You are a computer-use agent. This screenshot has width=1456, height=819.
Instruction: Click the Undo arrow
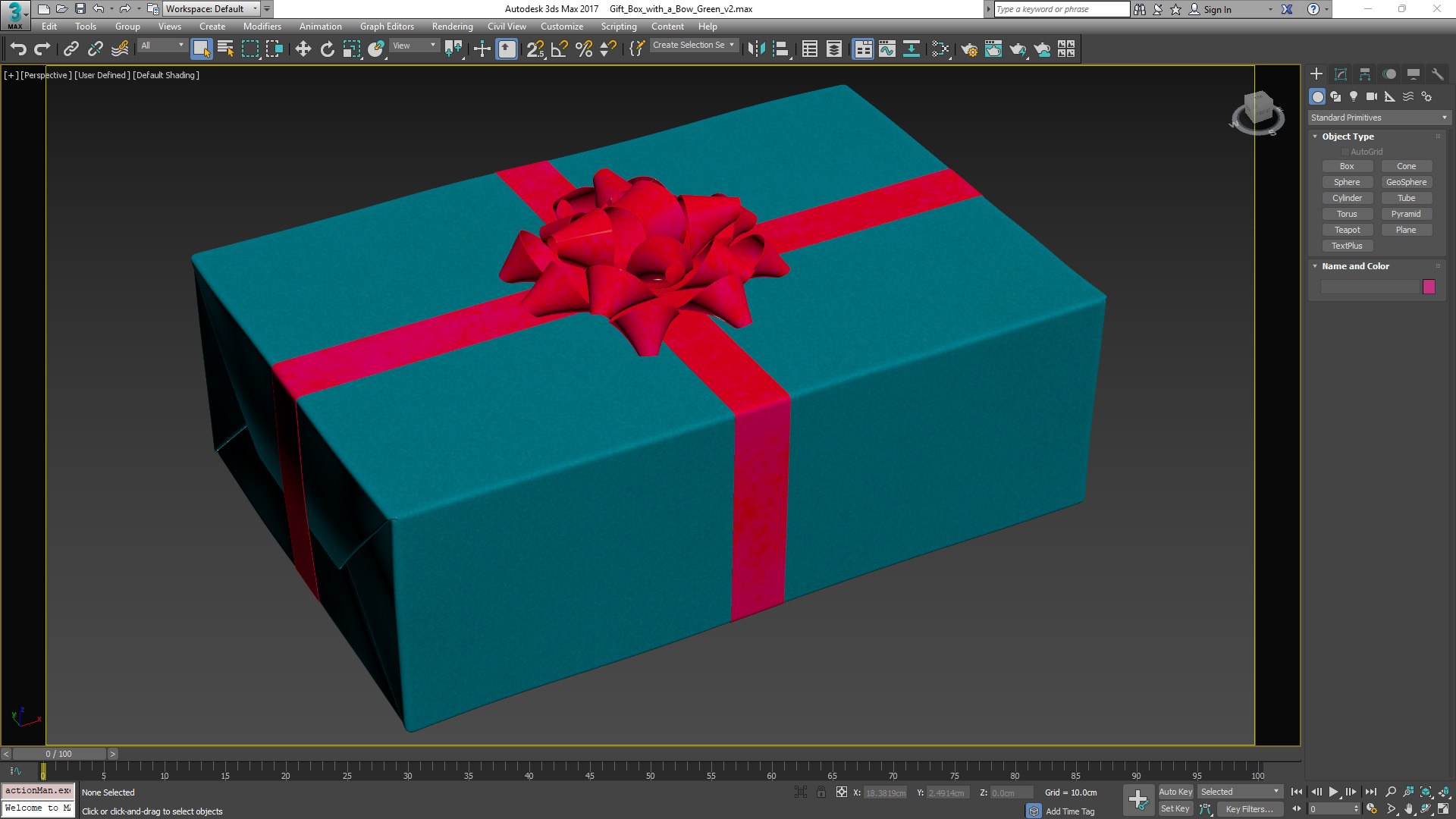tap(18, 49)
